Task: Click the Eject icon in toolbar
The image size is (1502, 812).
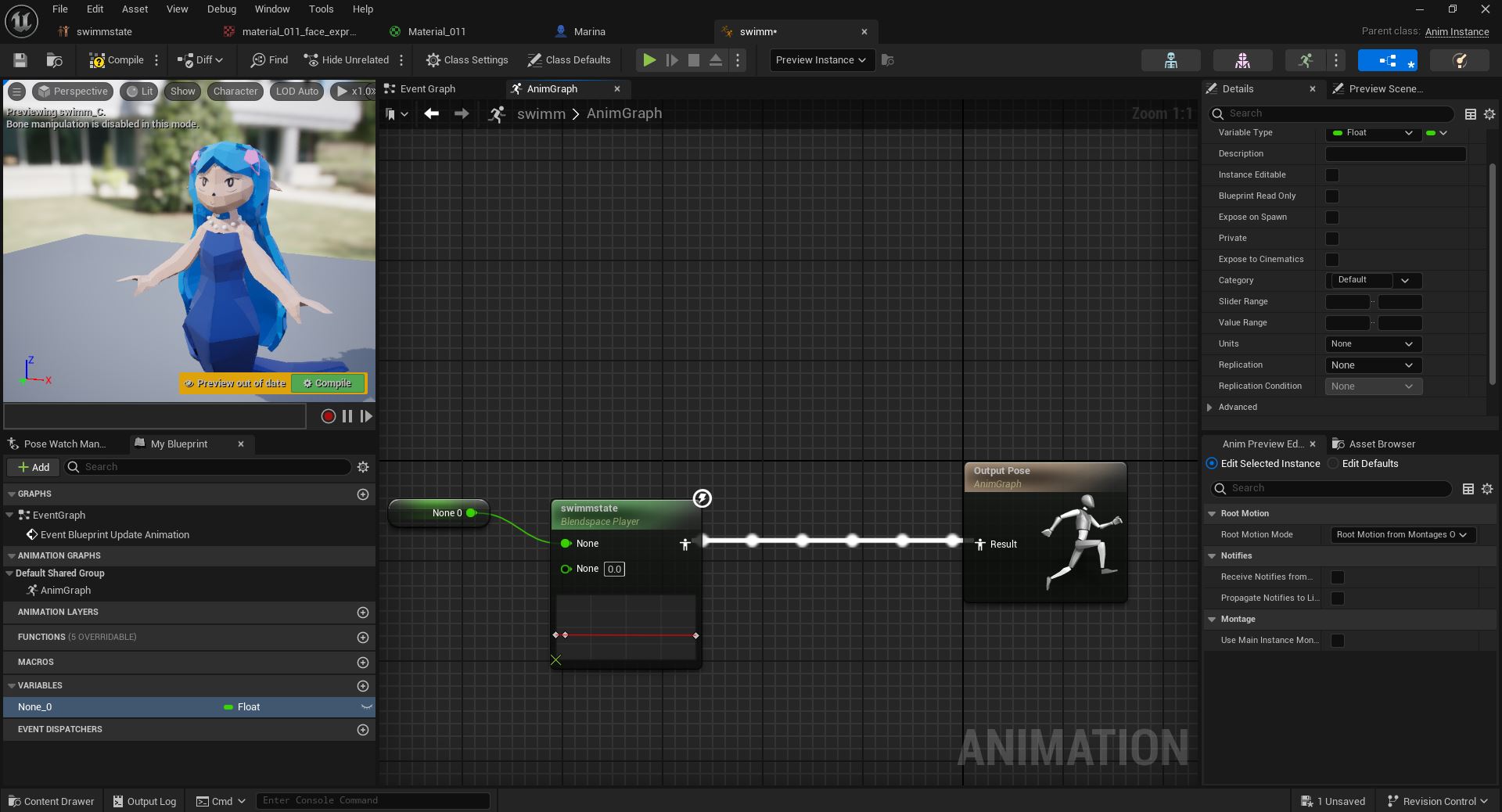Action: tap(716, 60)
